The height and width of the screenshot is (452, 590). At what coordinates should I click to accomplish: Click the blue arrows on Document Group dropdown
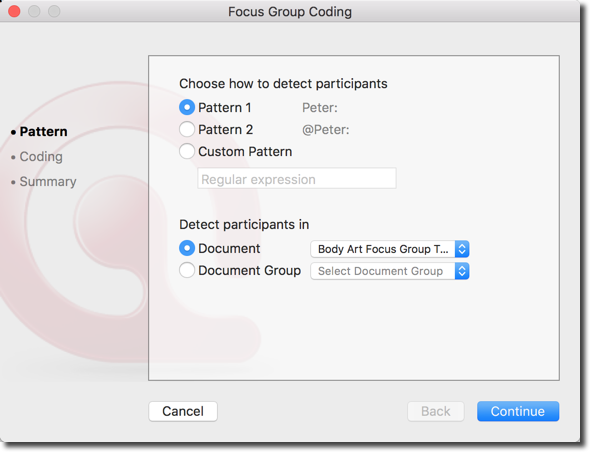pos(462,271)
